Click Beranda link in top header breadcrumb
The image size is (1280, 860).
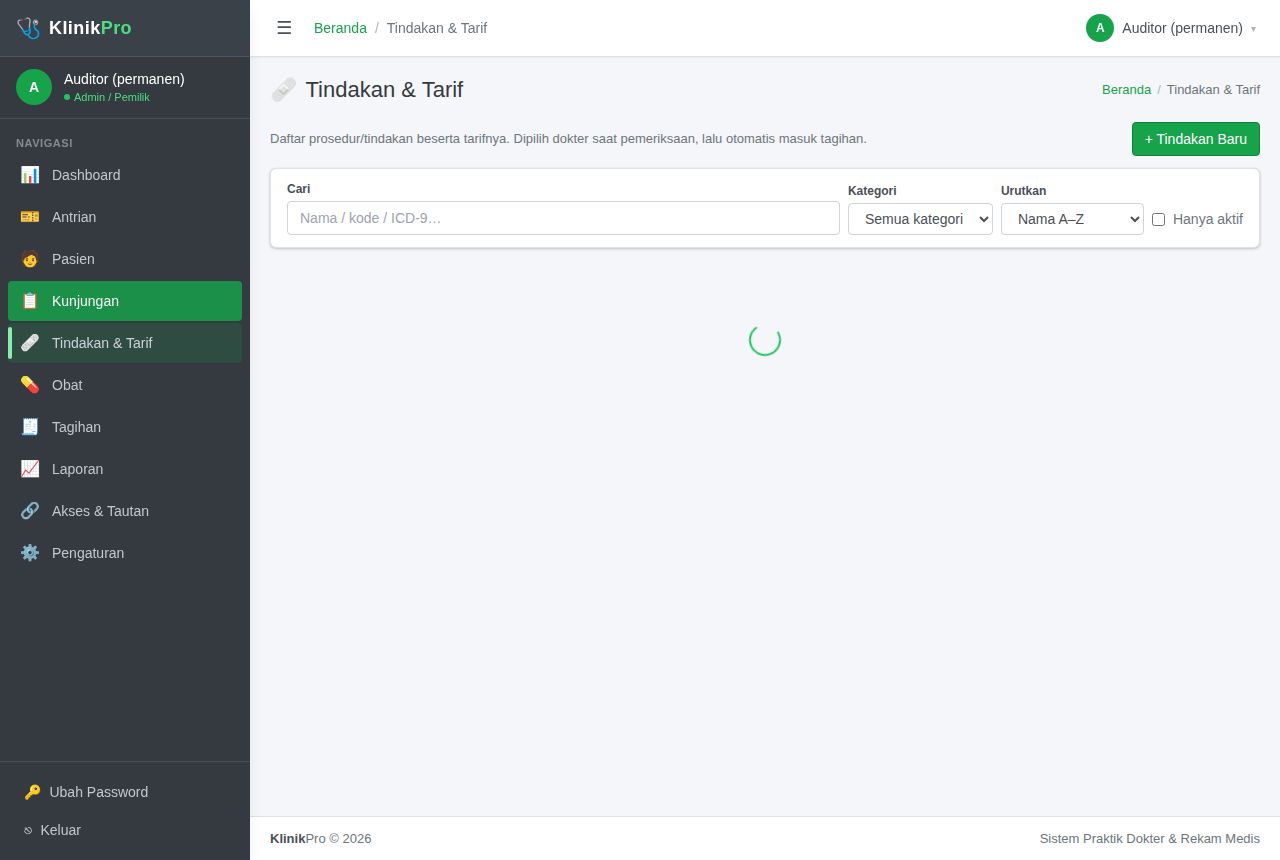point(340,28)
